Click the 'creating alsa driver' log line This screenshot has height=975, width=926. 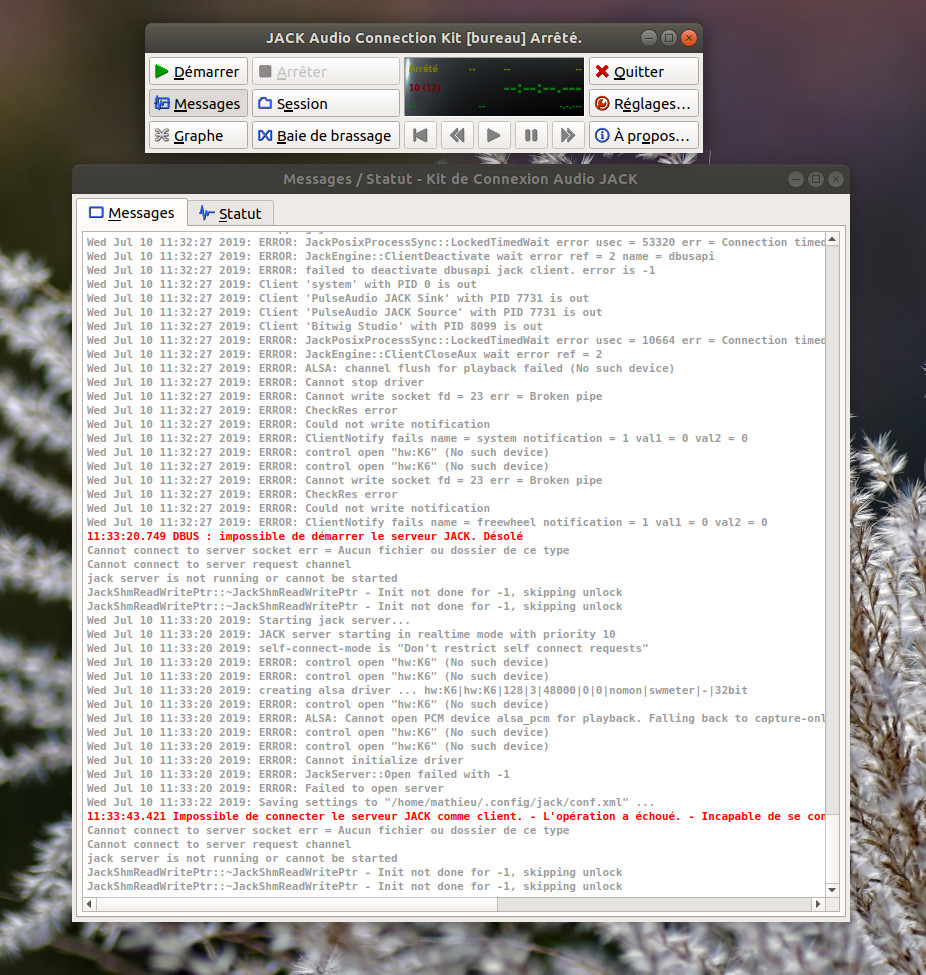[x=417, y=690]
